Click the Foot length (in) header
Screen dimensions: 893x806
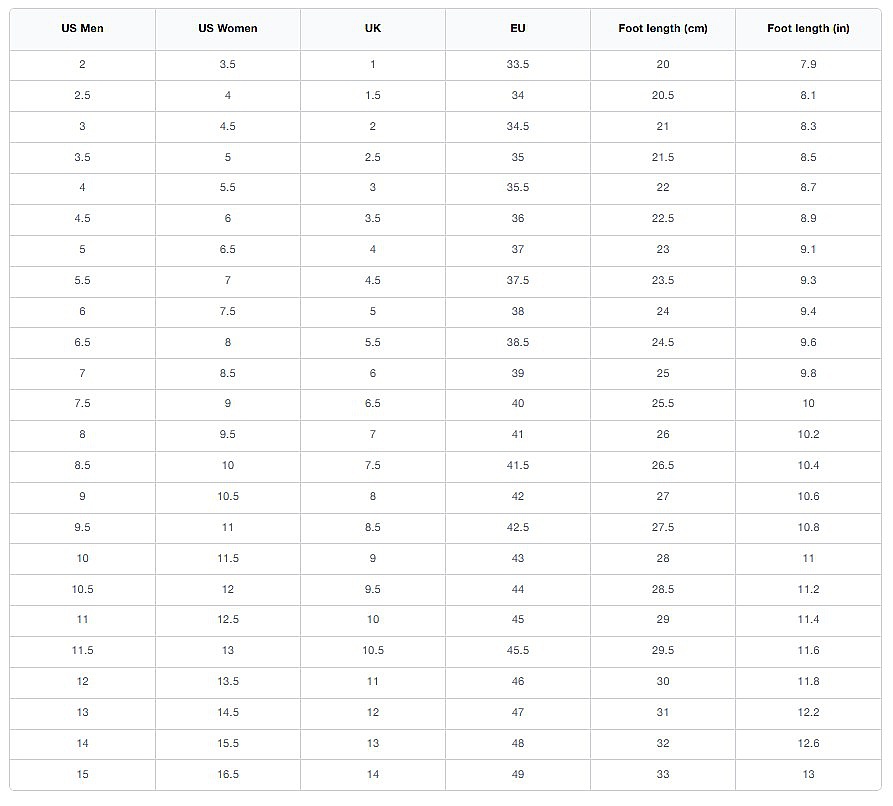[x=808, y=28]
